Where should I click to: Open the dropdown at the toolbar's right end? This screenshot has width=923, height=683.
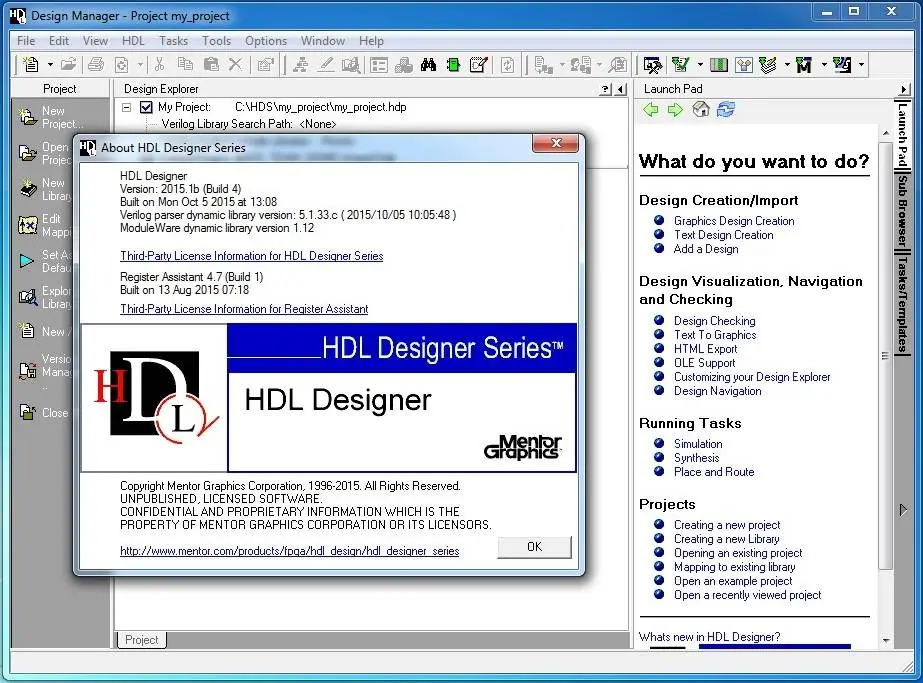click(x=861, y=64)
